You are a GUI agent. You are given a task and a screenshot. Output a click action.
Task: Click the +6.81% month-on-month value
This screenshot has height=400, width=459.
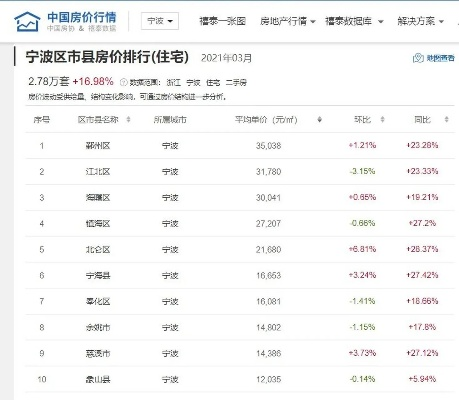362,249
